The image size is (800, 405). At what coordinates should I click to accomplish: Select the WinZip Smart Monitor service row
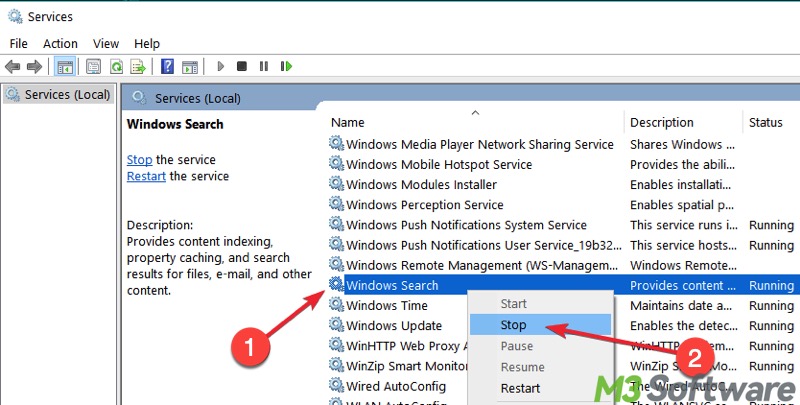(407, 366)
